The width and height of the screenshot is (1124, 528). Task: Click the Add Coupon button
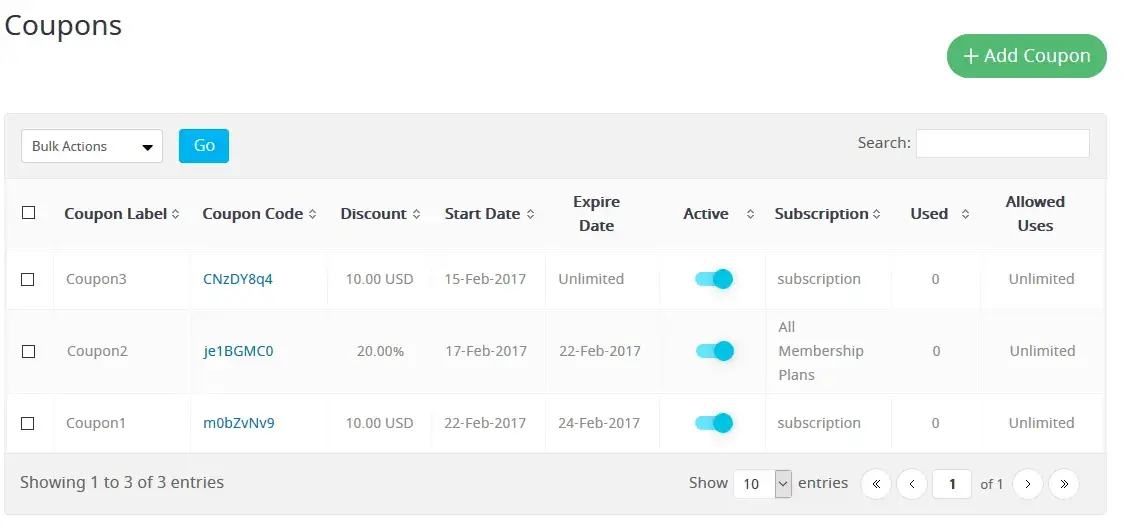coord(1026,56)
